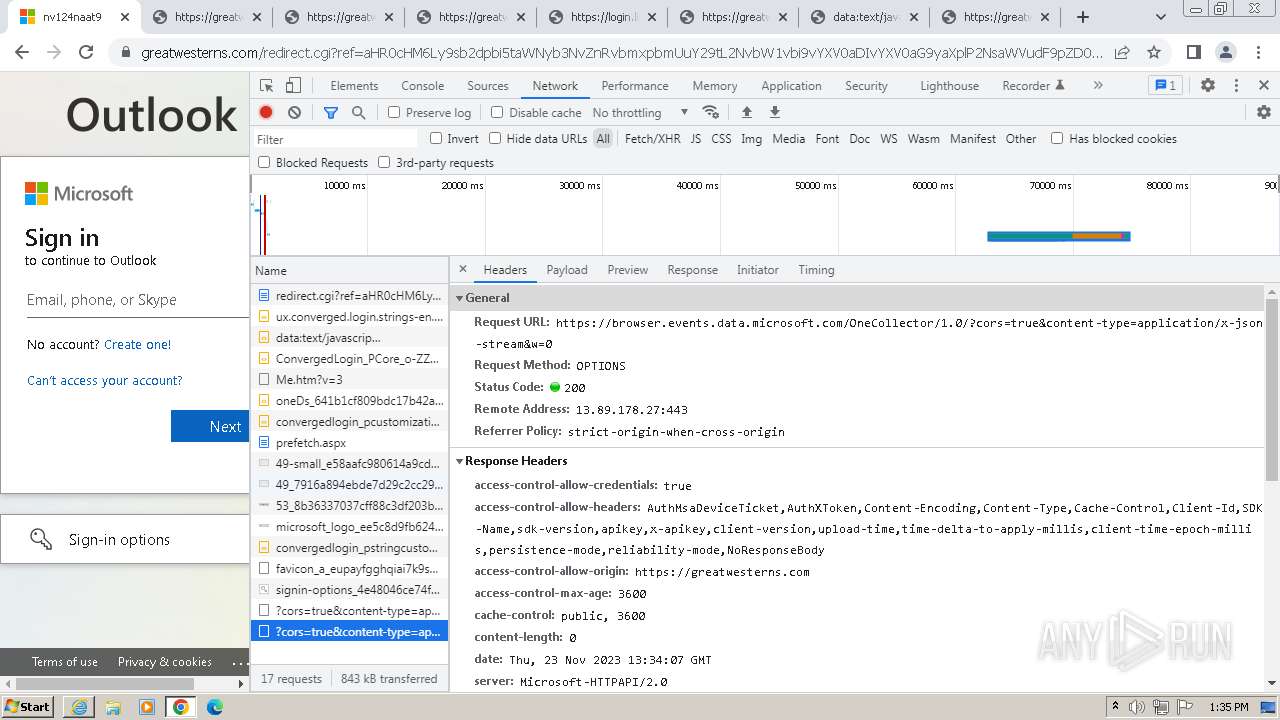Viewport: 1280px width, 720px height.
Task: Select the prefetch.aspx request
Action: [349, 442]
